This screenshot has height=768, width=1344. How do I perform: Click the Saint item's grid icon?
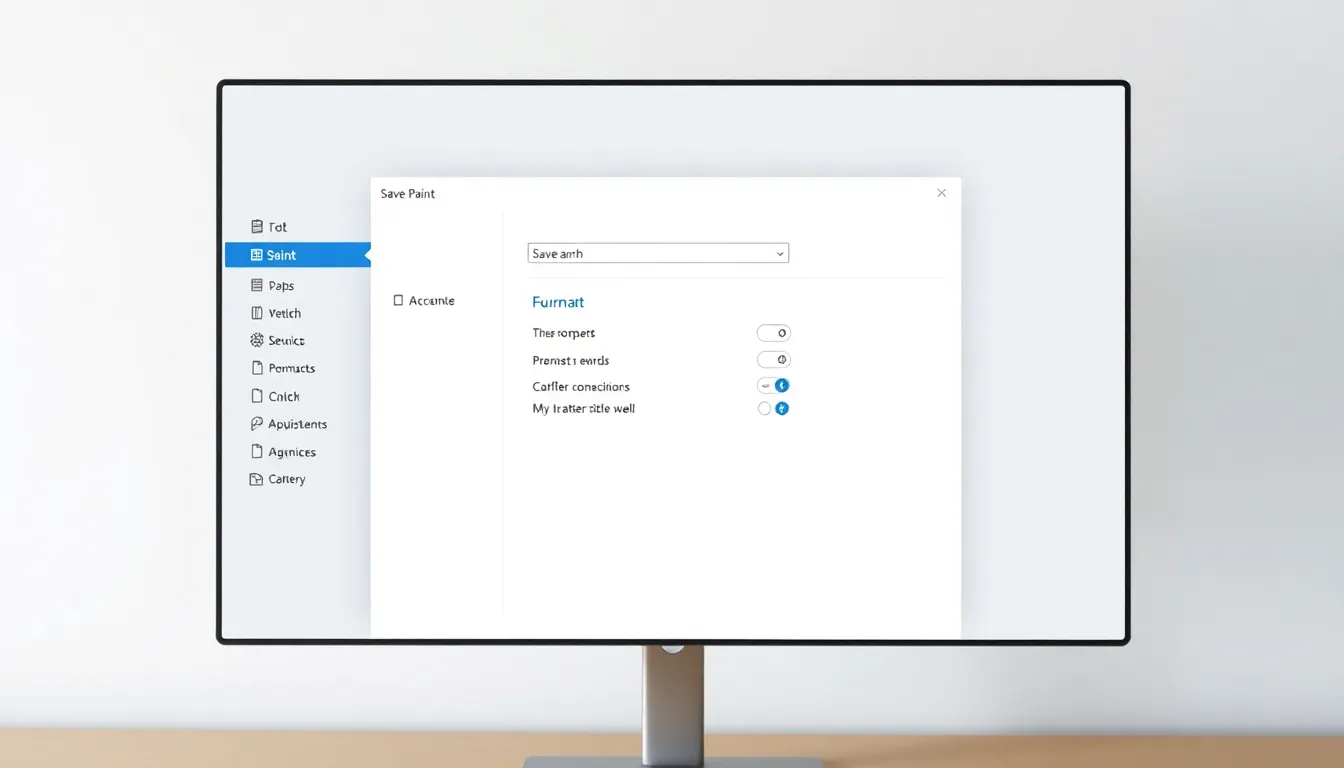[x=257, y=255]
